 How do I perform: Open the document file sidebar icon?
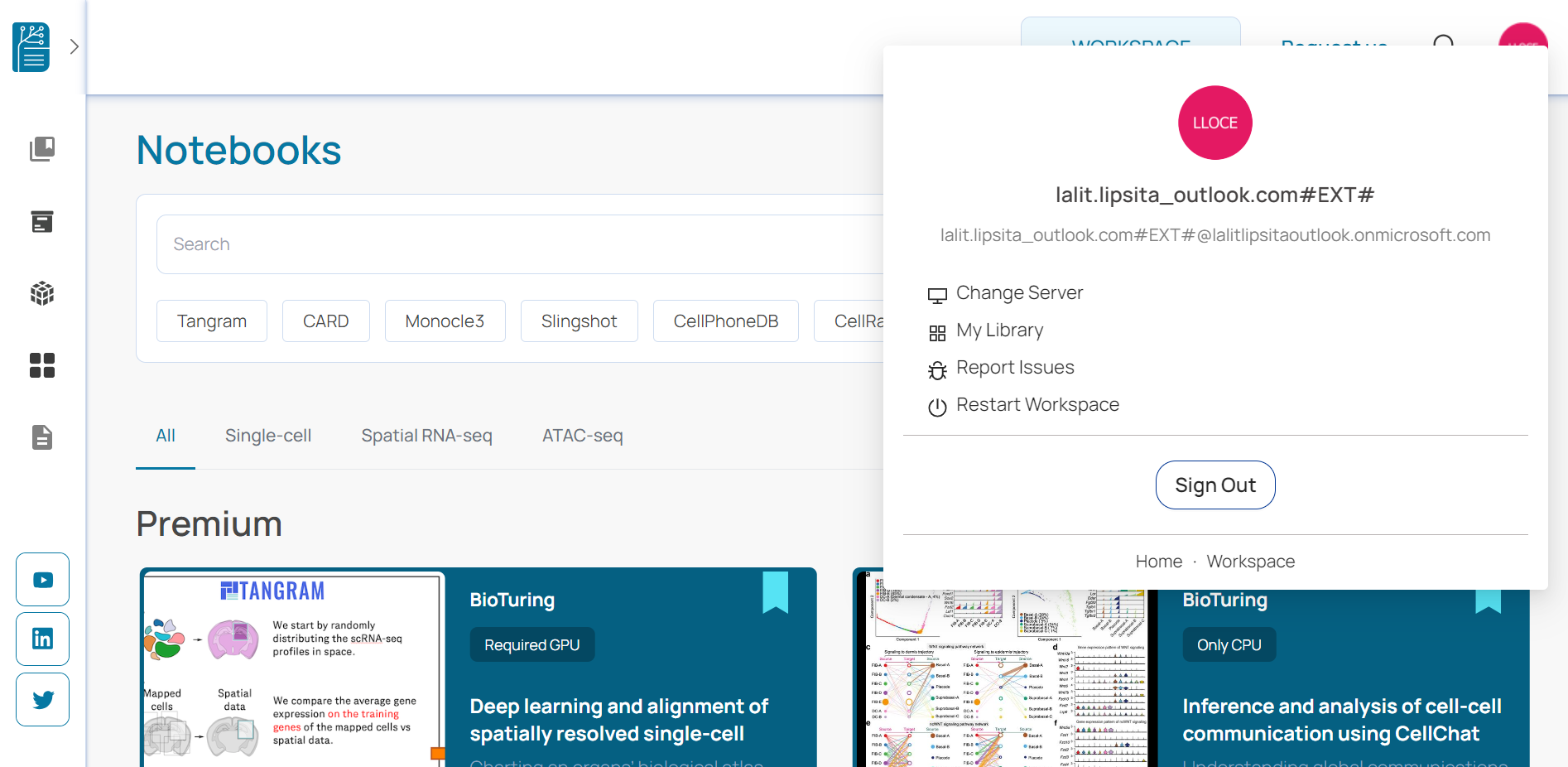42,437
